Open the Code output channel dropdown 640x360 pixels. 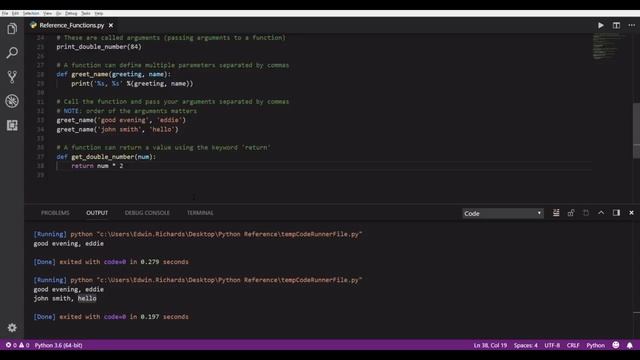coord(503,213)
